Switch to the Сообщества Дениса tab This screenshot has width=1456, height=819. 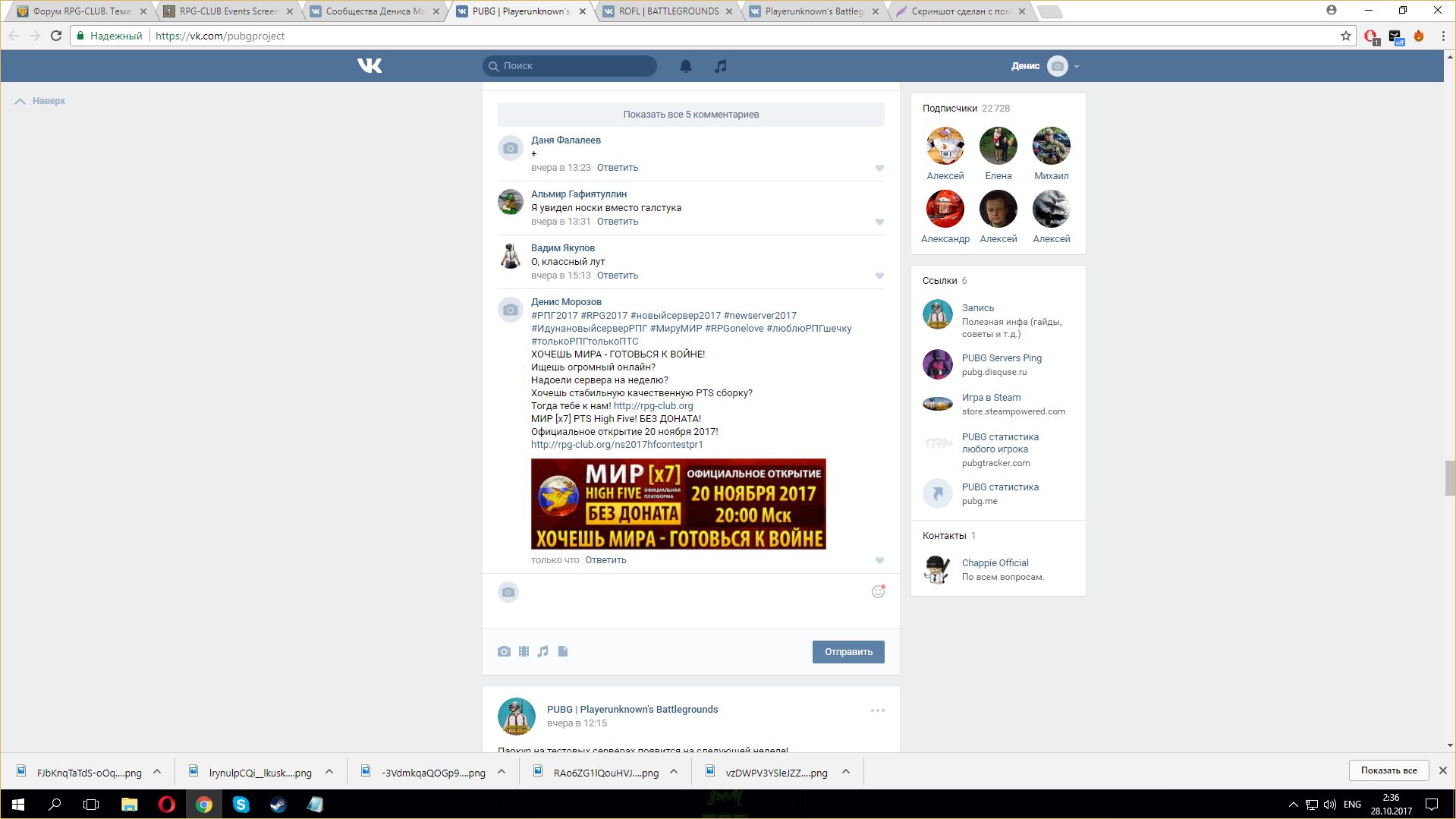coord(375,11)
